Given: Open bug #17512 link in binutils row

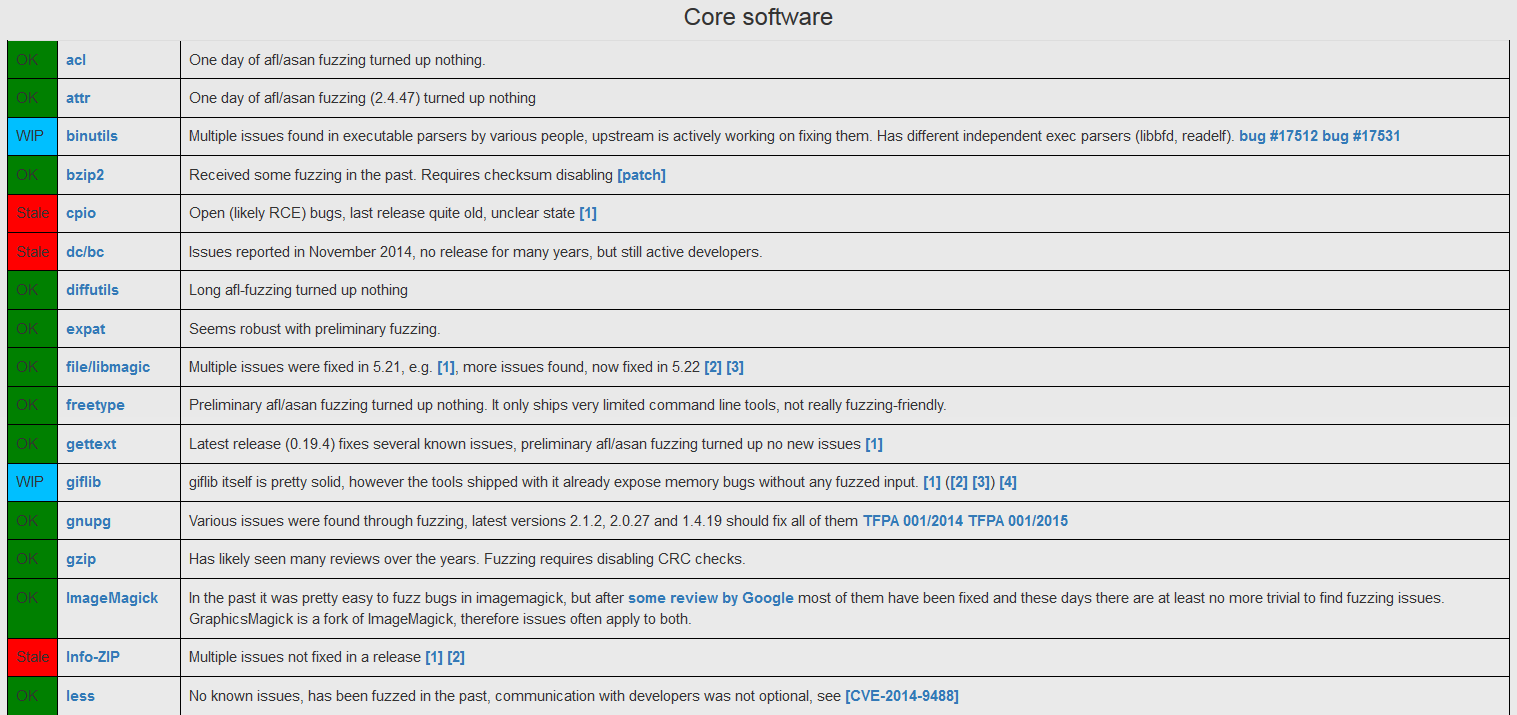Looking at the screenshot, I should (x=1278, y=136).
